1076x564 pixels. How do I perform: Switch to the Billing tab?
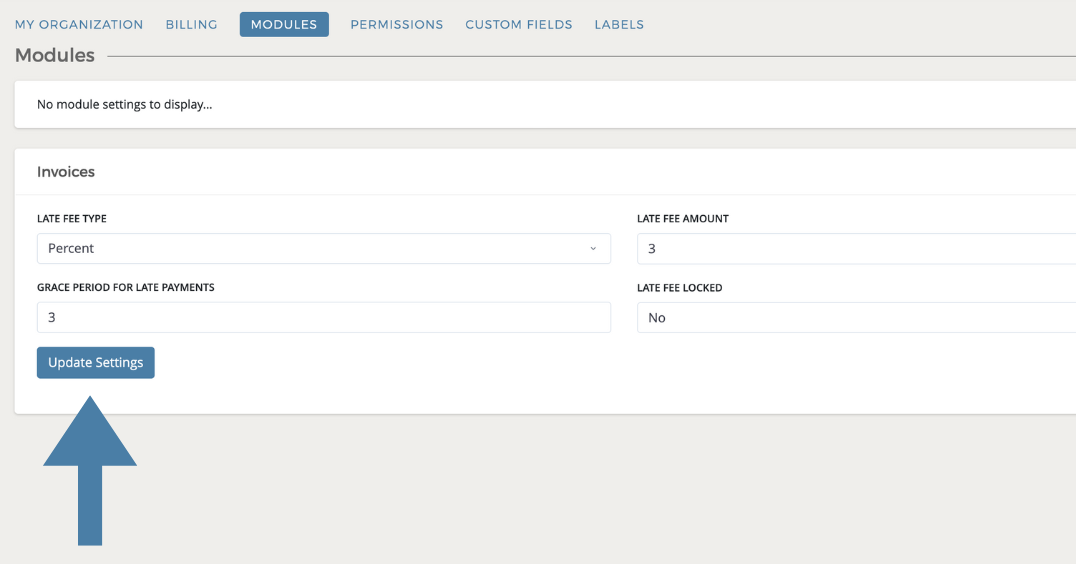point(191,24)
